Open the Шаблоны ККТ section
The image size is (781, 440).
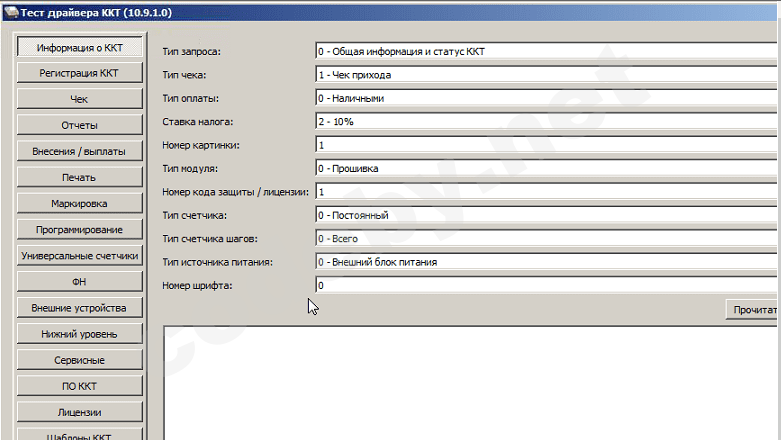[80, 434]
